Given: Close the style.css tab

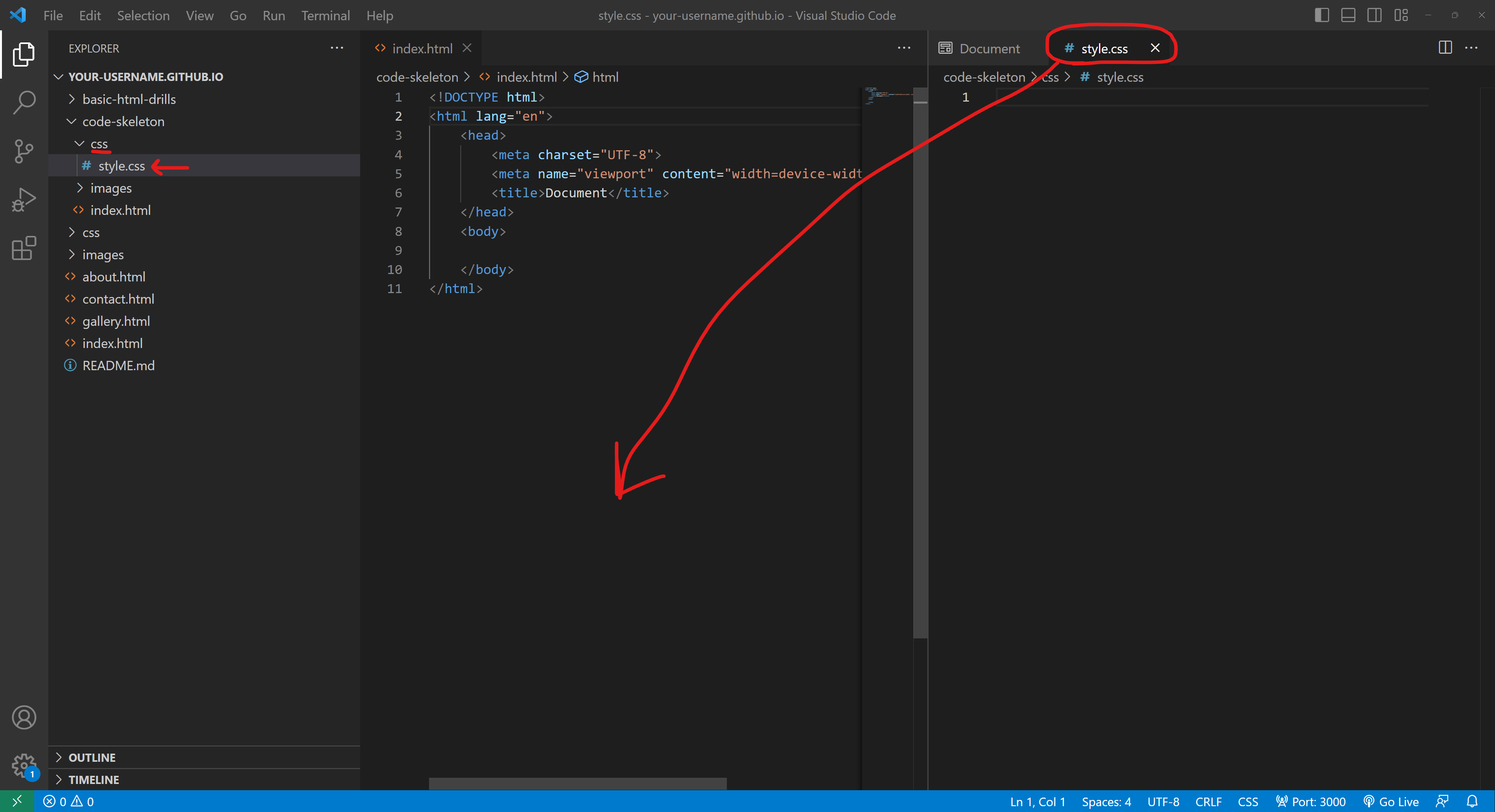Looking at the screenshot, I should tap(1155, 48).
